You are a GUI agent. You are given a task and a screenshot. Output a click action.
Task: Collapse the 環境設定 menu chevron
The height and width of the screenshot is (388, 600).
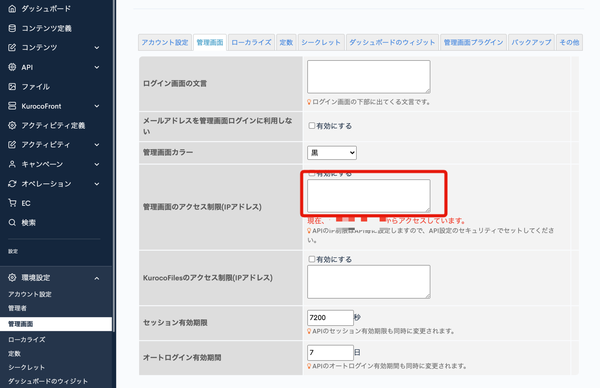[x=97, y=278]
